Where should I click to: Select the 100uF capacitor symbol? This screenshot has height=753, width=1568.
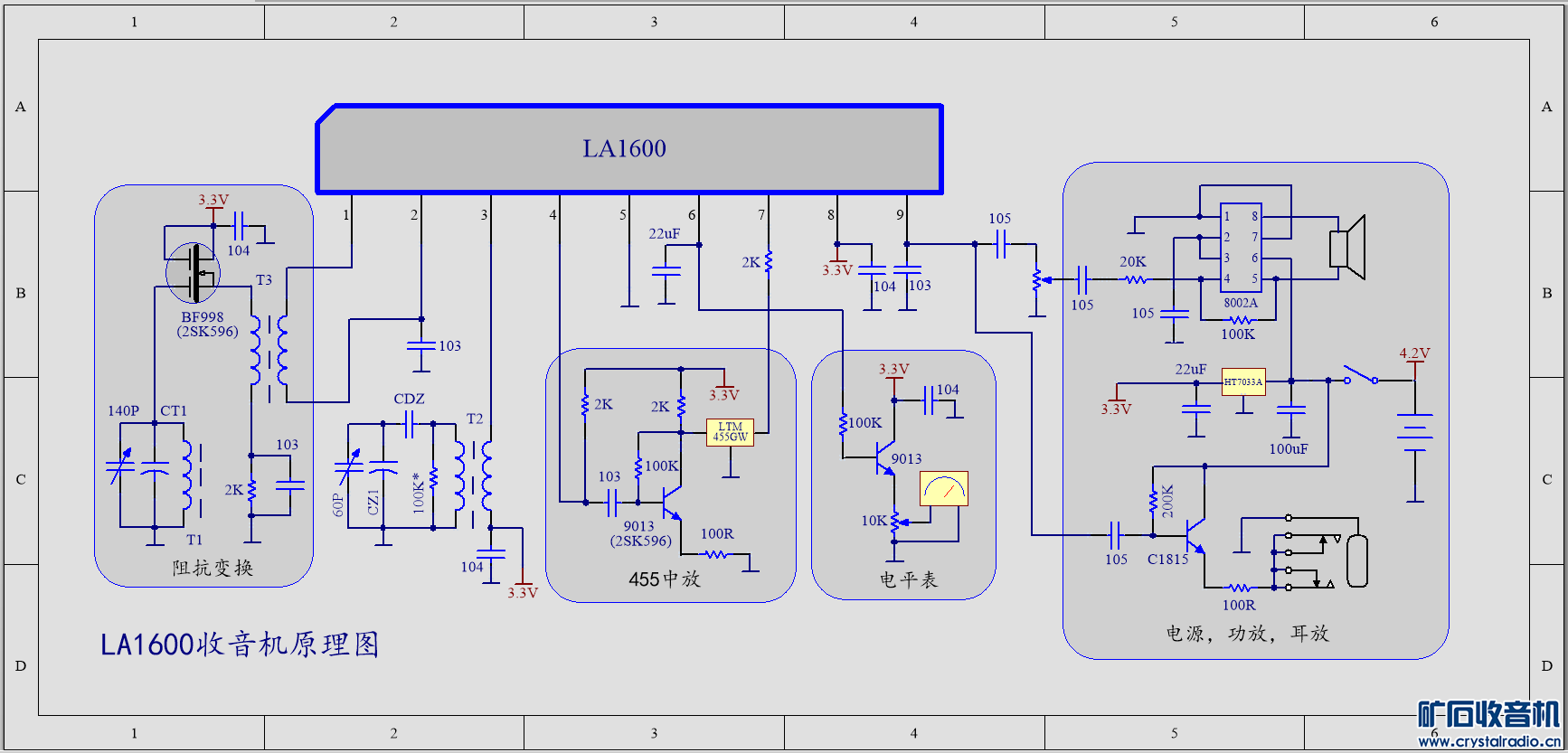(1291, 410)
